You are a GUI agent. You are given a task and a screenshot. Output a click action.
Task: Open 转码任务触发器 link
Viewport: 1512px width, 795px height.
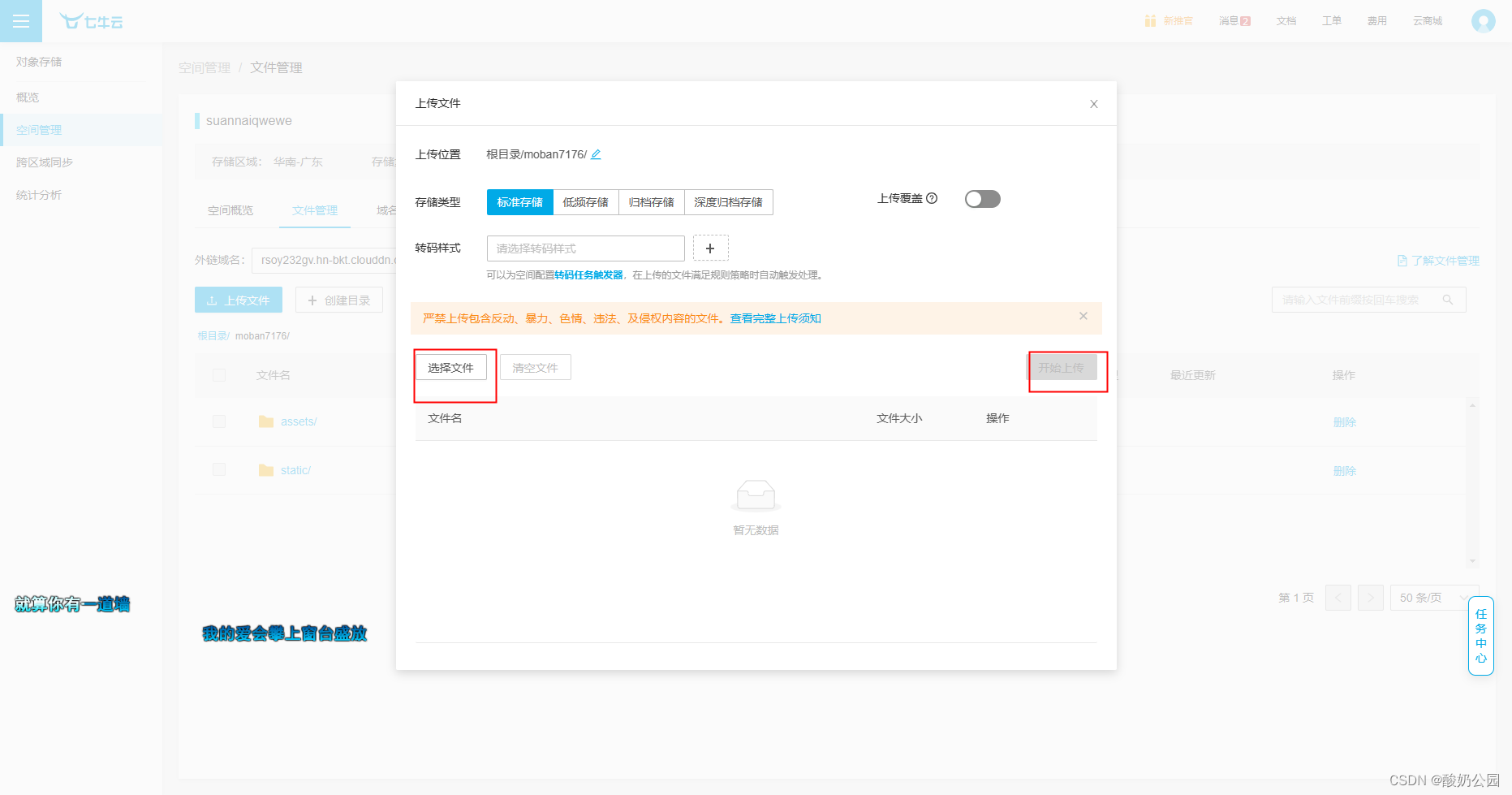589,275
